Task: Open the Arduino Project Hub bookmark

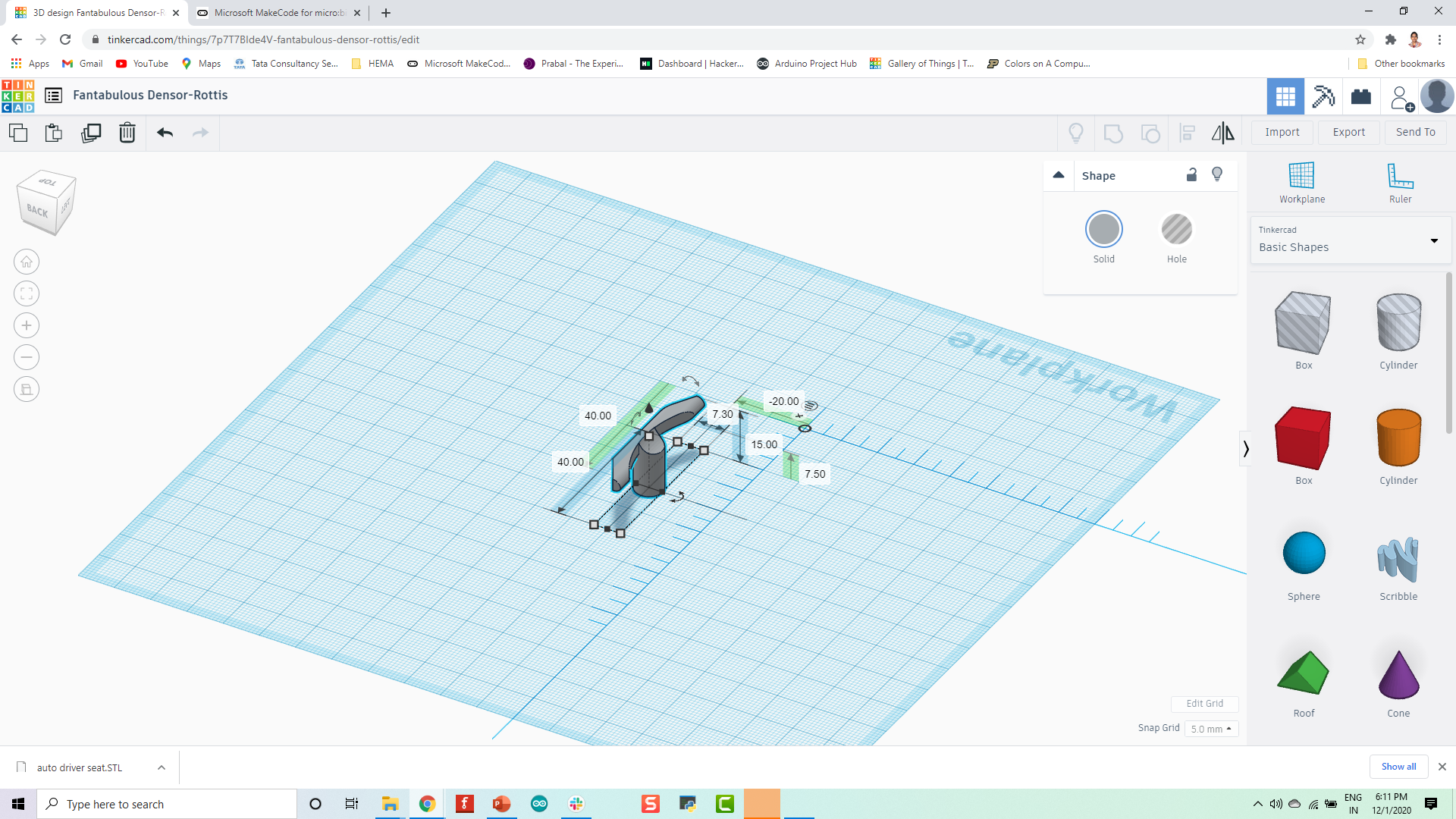Action: coord(807,64)
